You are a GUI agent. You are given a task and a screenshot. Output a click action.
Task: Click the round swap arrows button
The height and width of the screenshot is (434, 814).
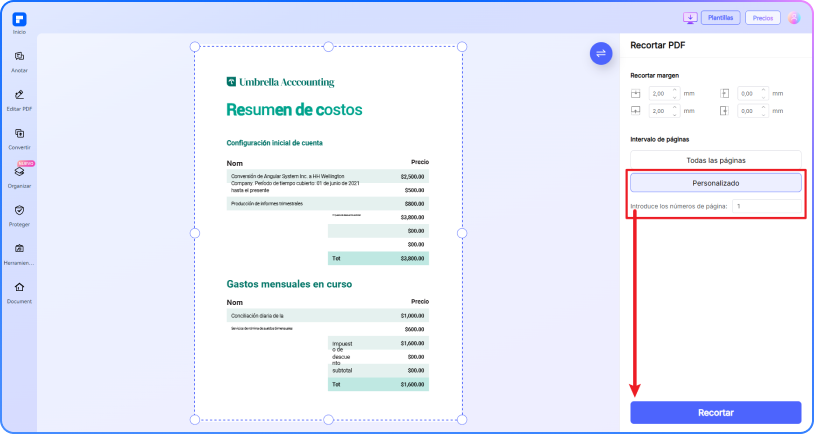(x=601, y=53)
